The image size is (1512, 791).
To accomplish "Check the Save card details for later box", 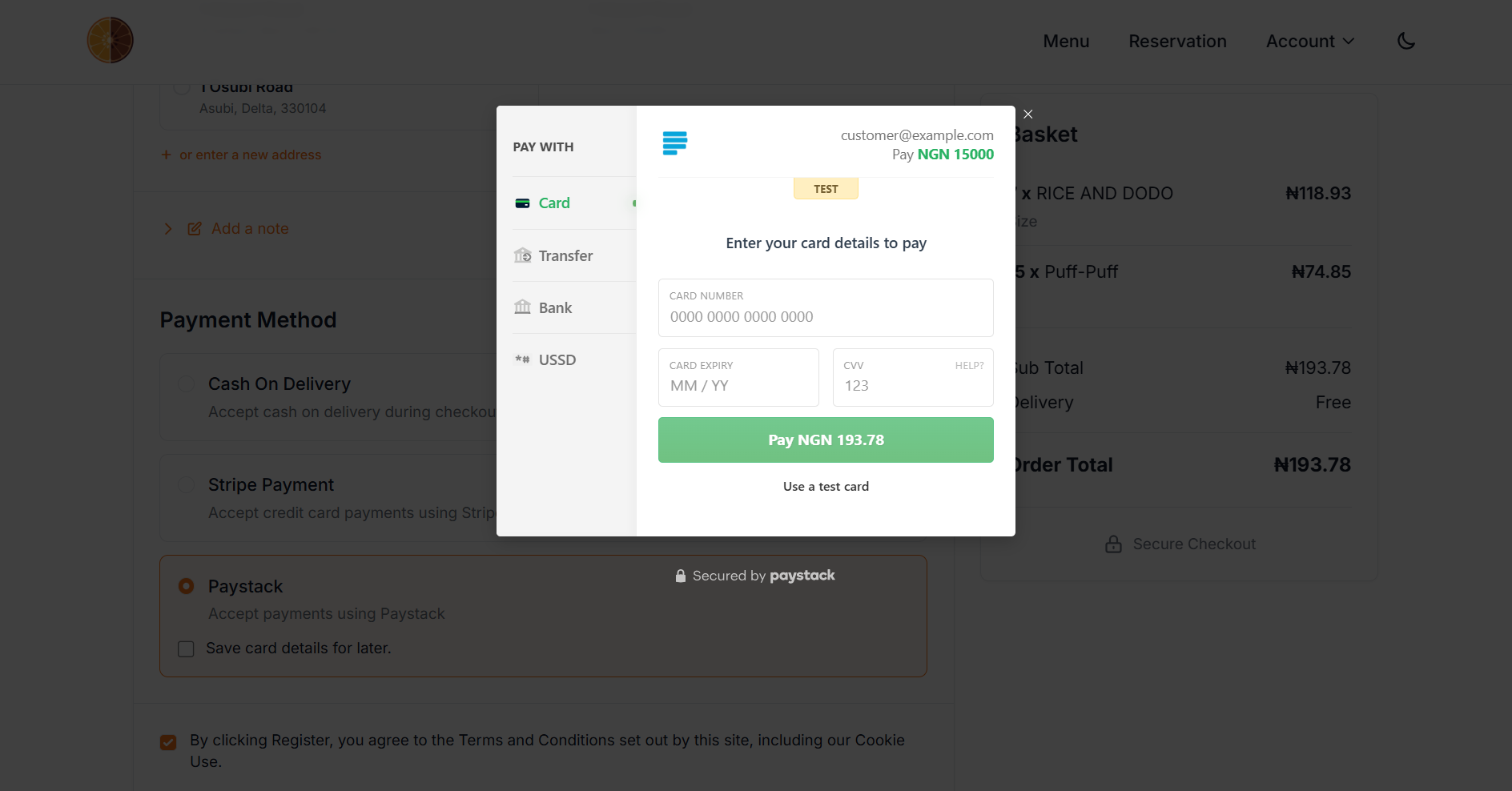I will (x=186, y=648).
